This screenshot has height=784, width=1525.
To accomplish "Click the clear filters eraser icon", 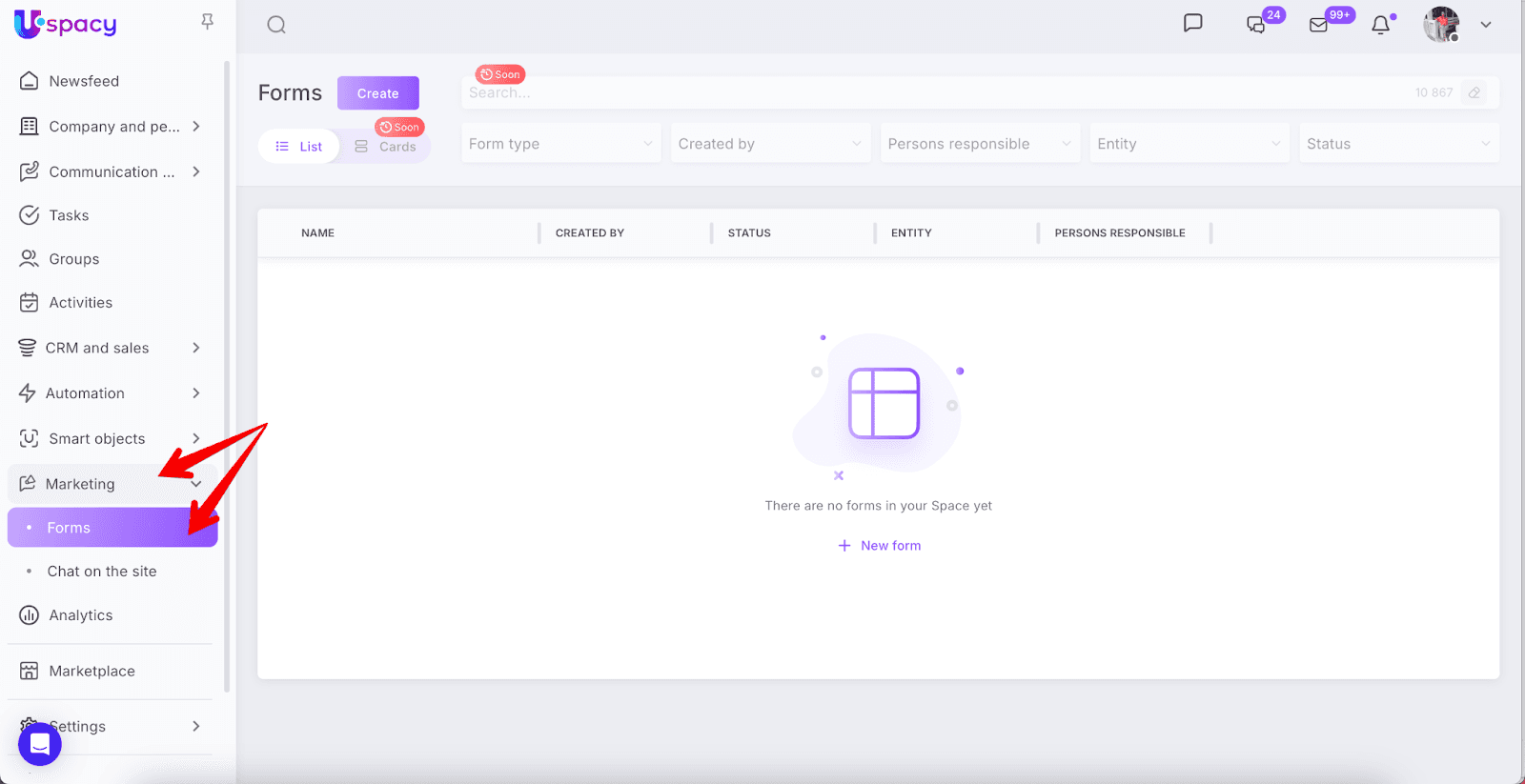I will click(1474, 92).
